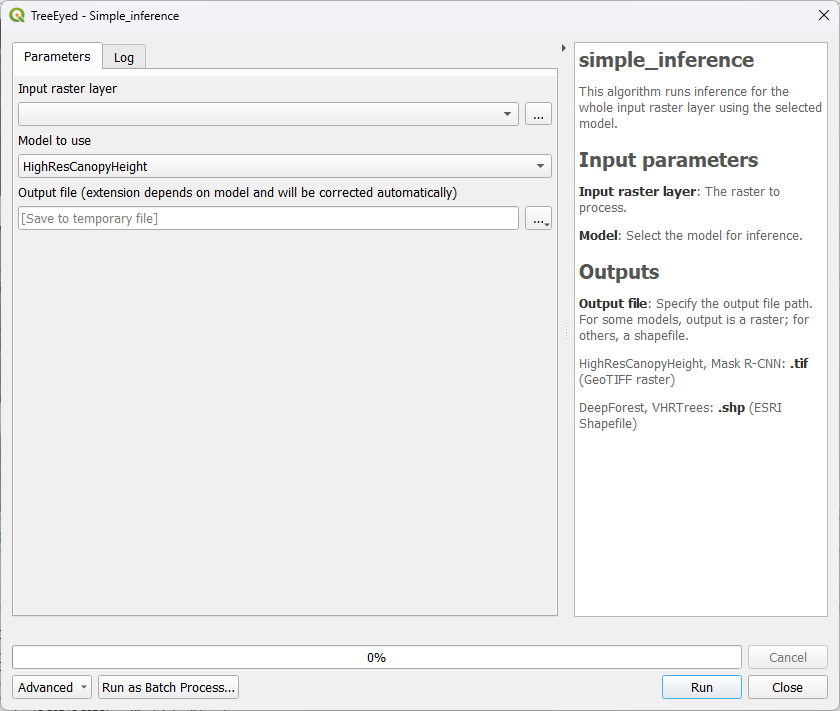Click the output file path field
Image resolution: width=840 pixels, height=711 pixels.
(x=268, y=219)
